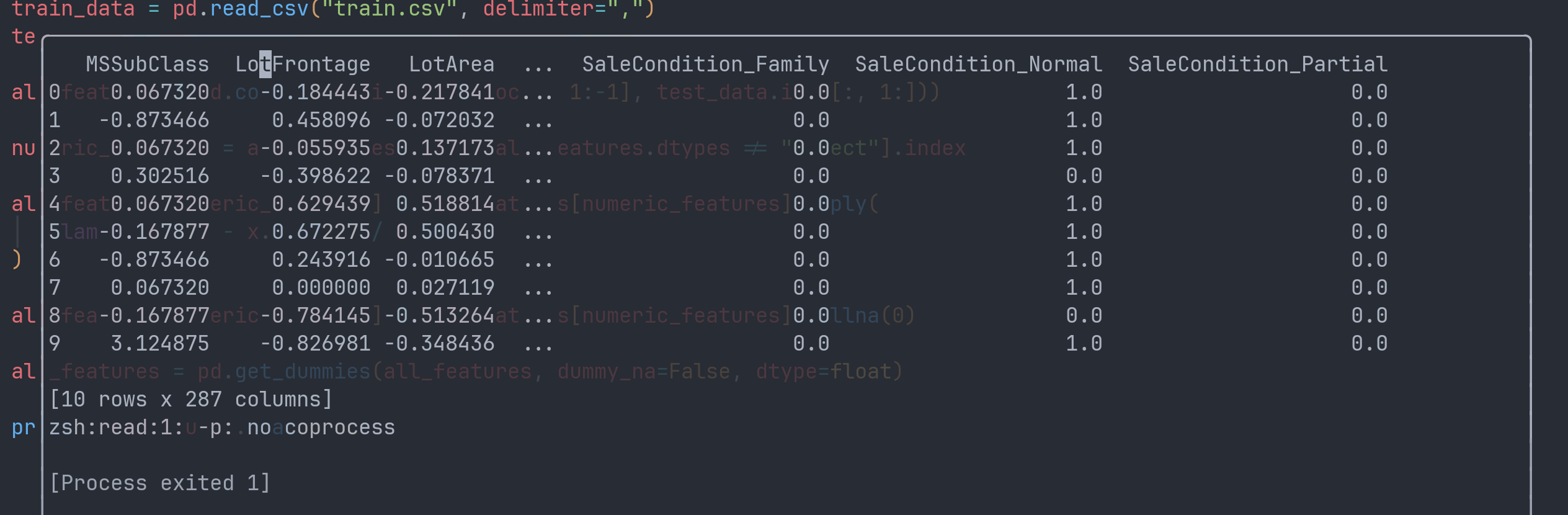Click the MSSubClass column header
This screenshot has height=515, width=1568.
(x=148, y=65)
